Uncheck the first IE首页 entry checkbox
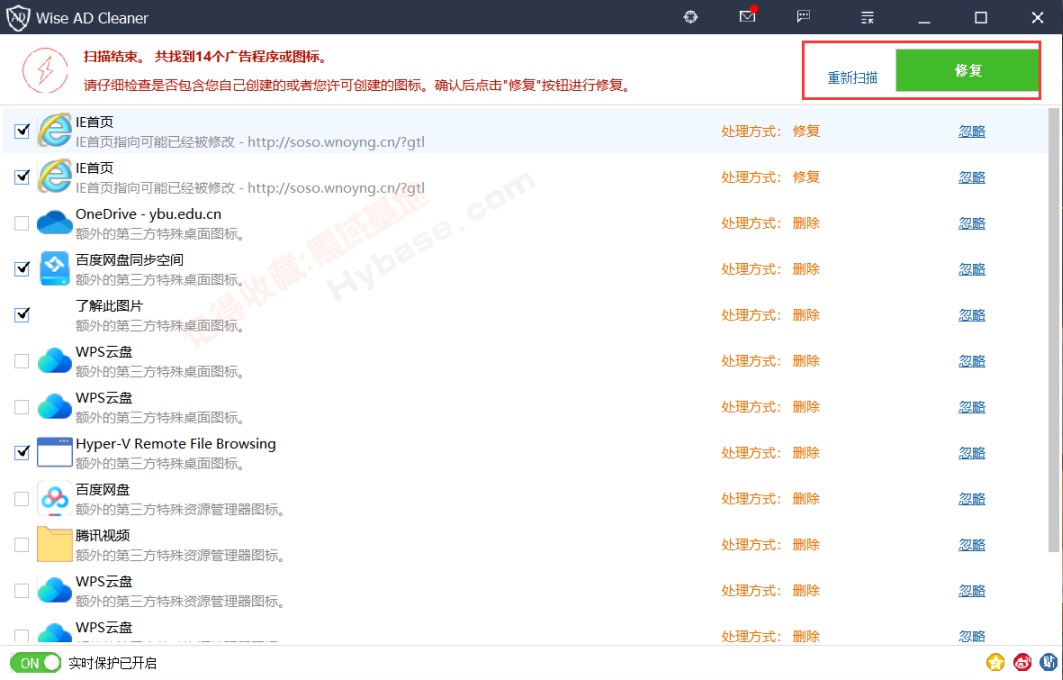1063x680 pixels. [22, 130]
